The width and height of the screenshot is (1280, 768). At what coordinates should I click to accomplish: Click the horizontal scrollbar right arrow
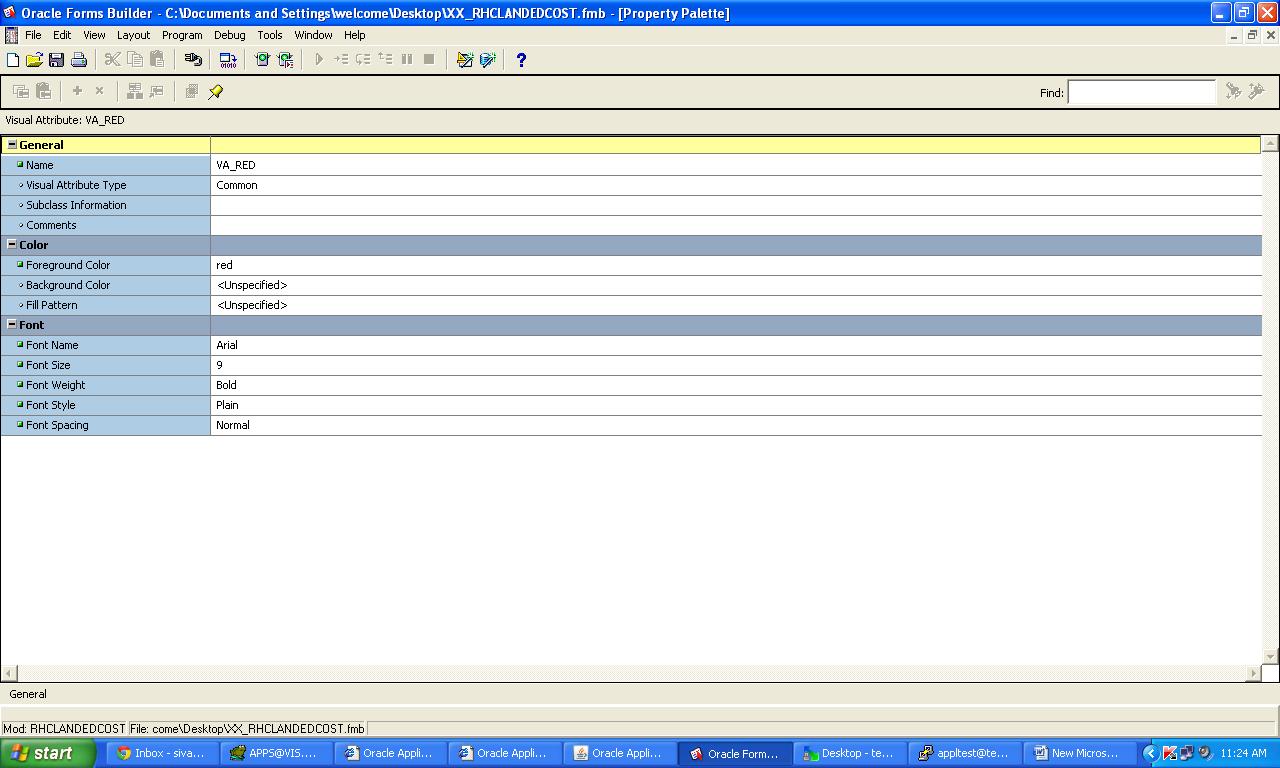[x=1254, y=674]
